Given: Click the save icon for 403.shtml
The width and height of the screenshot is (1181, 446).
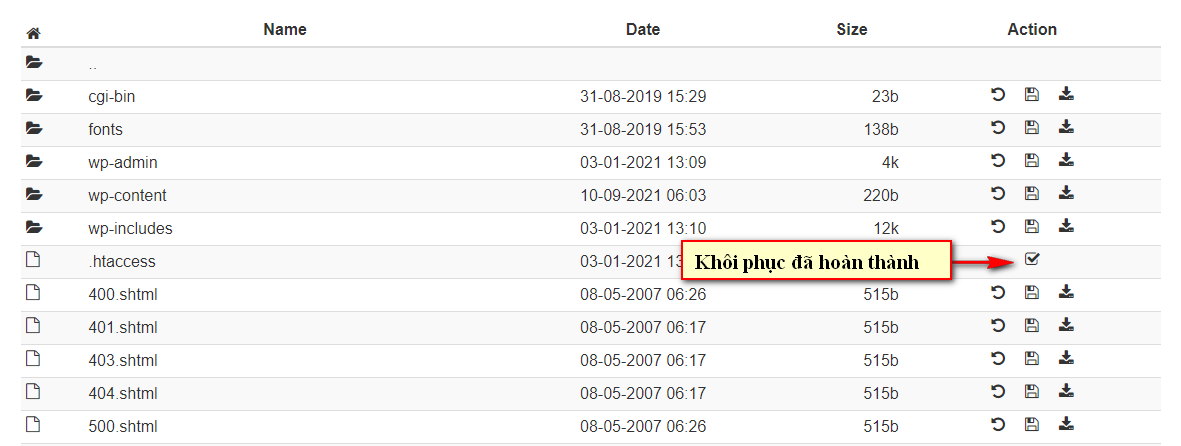Looking at the screenshot, I should pyautogui.click(x=1032, y=358).
